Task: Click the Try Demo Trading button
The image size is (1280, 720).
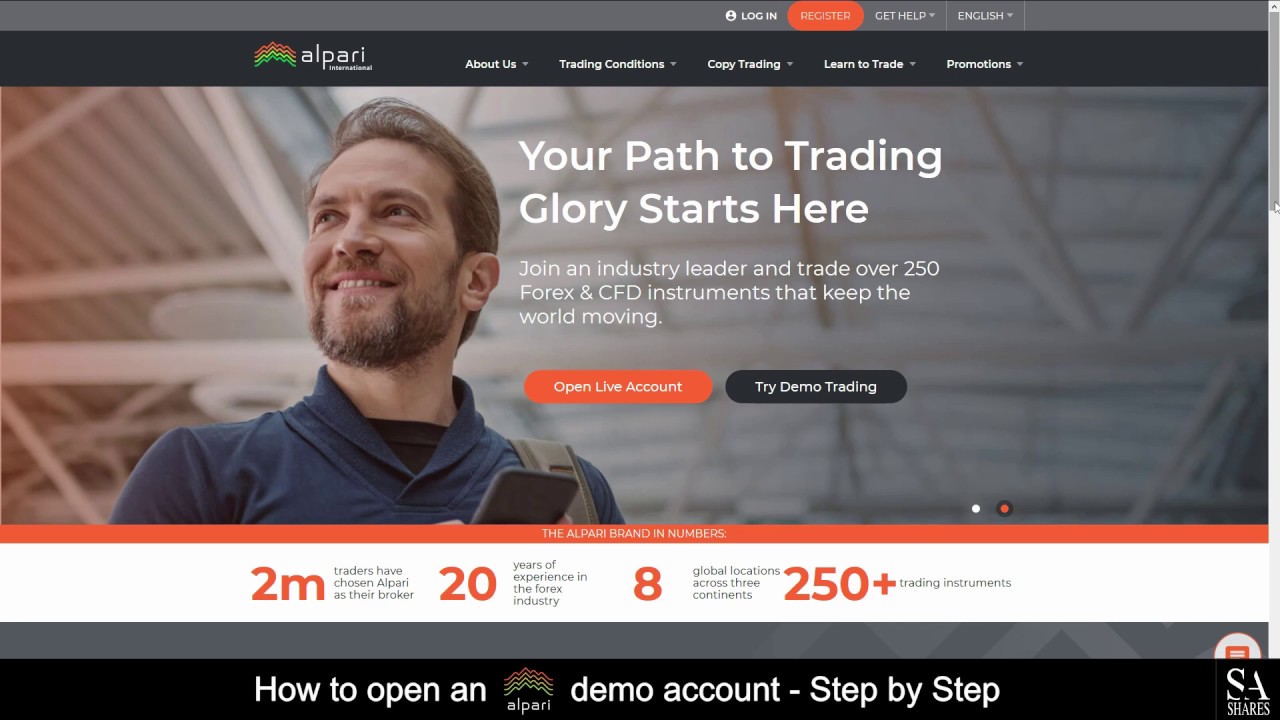Action: 816,387
